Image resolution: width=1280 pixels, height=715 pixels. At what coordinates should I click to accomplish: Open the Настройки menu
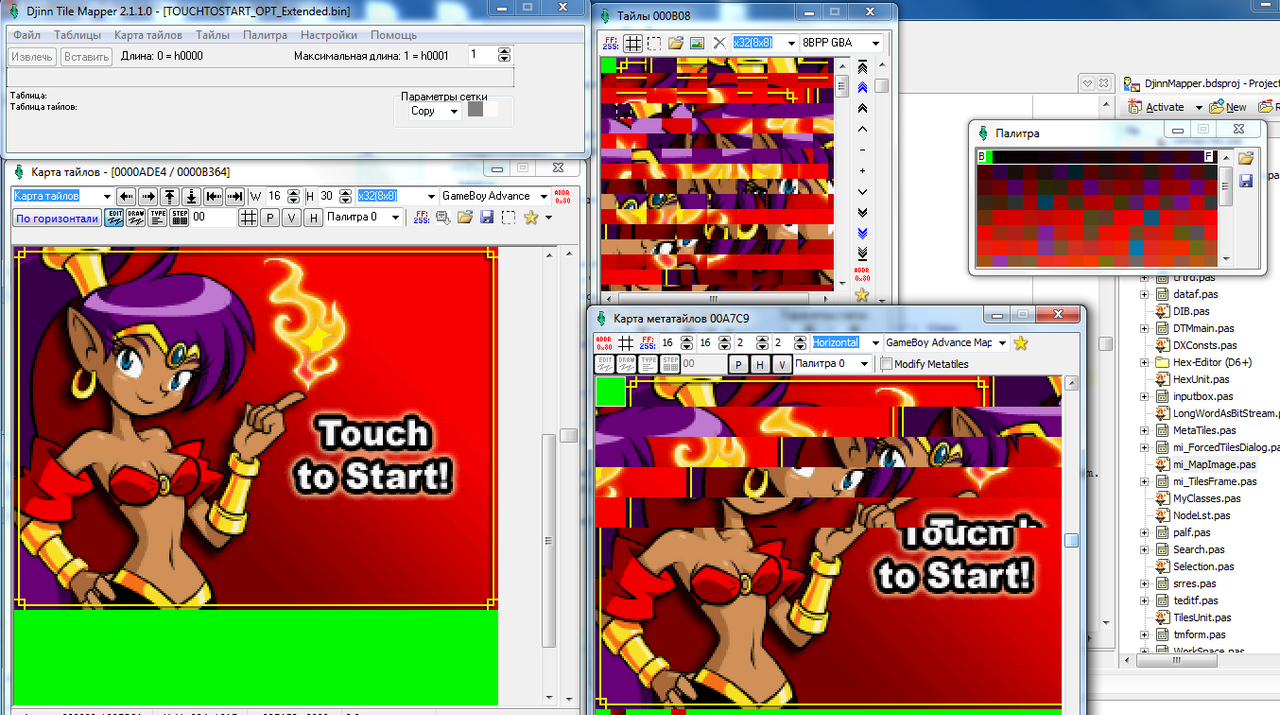point(329,35)
